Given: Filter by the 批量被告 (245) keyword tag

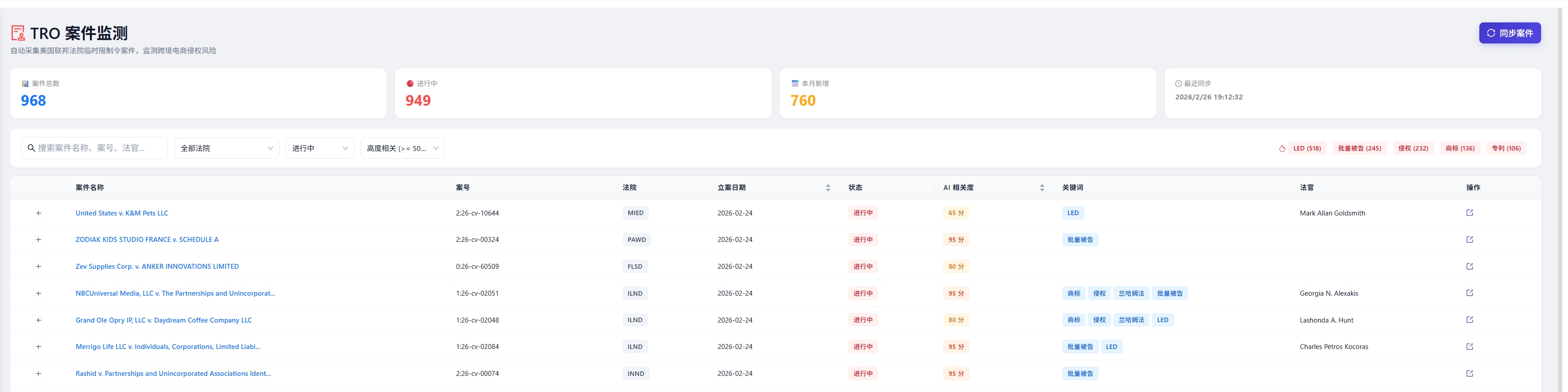Looking at the screenshot, I should [x=1358, y=149].
